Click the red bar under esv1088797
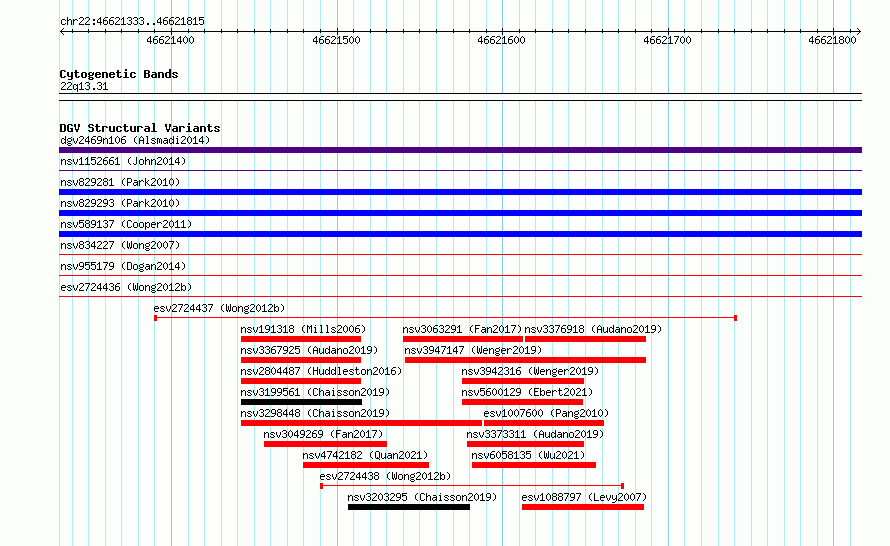The image size is (890, 546). [583, 507]
